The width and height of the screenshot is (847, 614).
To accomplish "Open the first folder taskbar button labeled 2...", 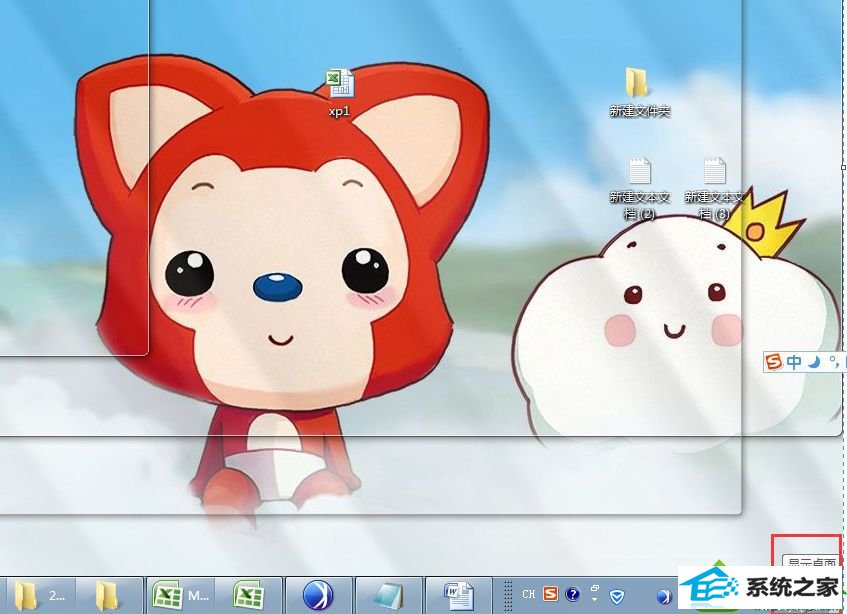I will pyautogui.click(x=41, y=596).
